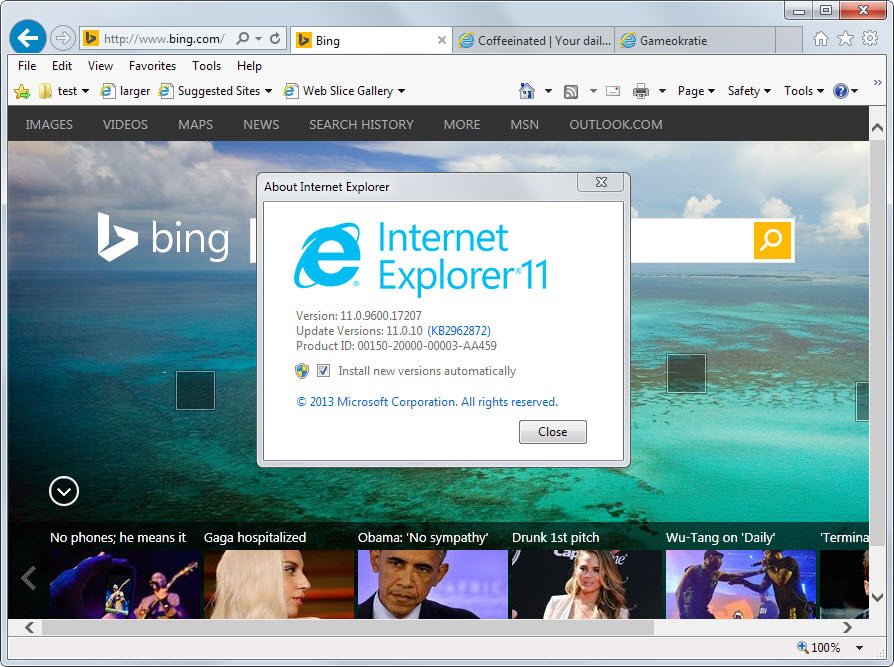Click the search magnifier in the address bar

click(242, 39)
